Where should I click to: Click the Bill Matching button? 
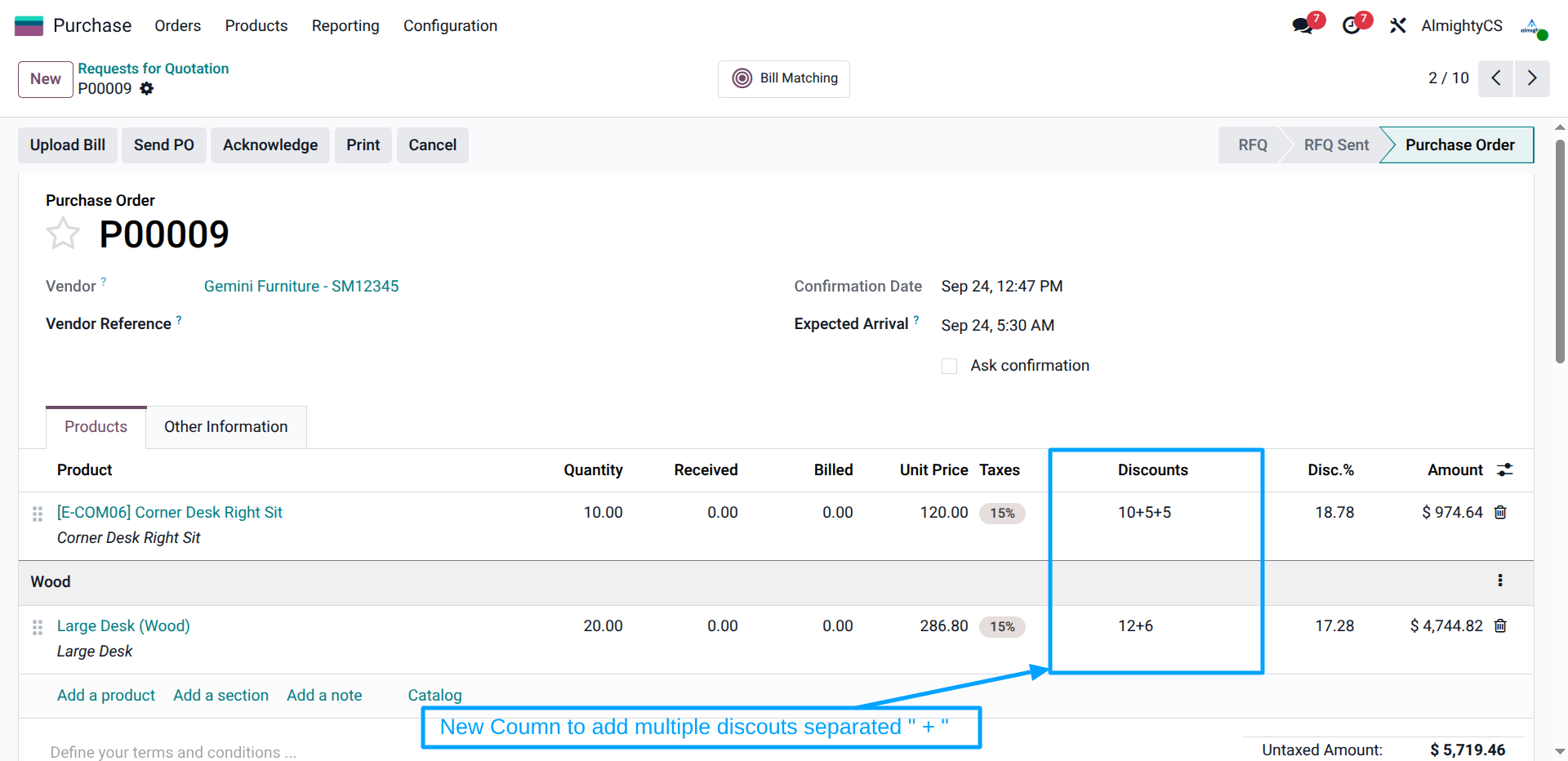(x=784, y=78)
